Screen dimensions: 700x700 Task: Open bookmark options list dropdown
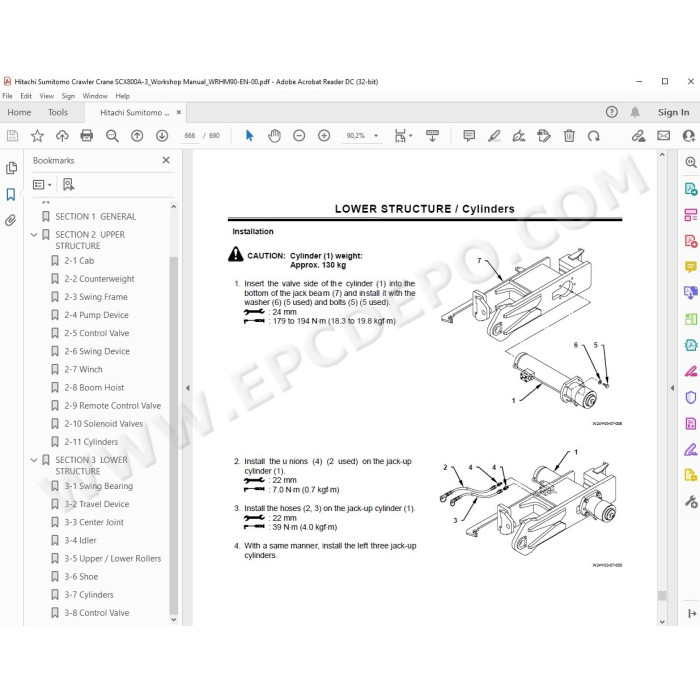pos(42,184)
